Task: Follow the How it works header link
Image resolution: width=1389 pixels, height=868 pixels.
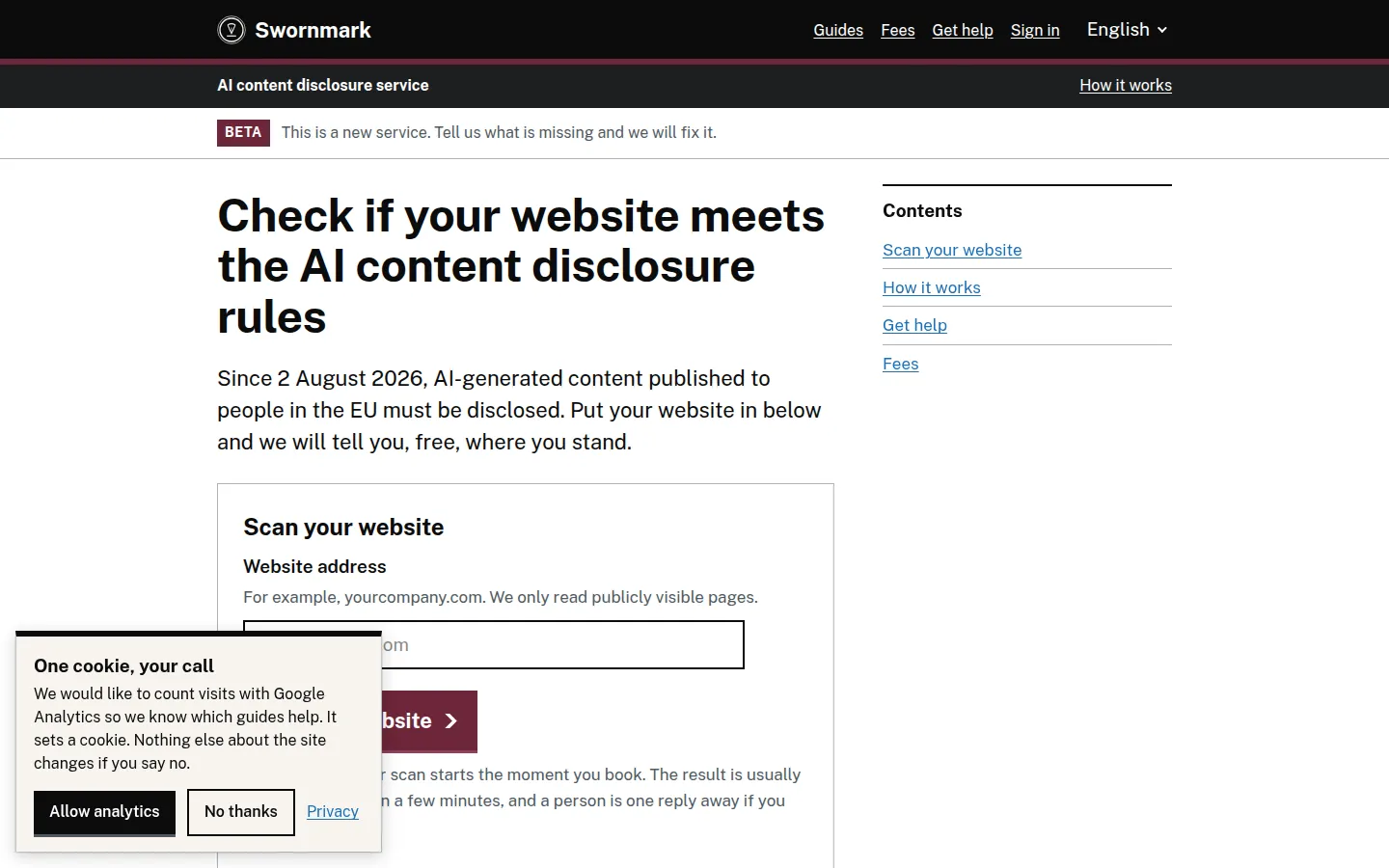Action: [1126, 85]
